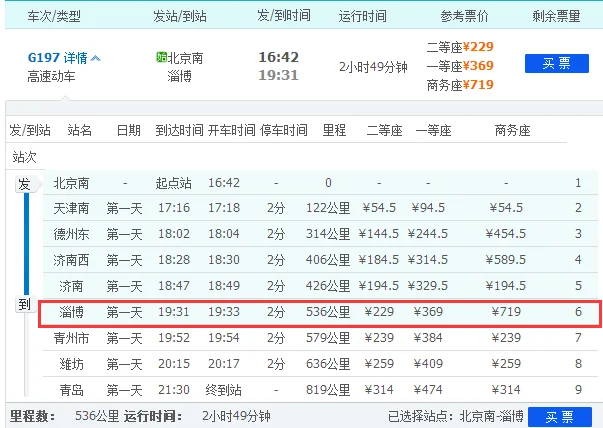603x428 pixels.
Task: Click the 剩余票量 column header
Action: 556,16
